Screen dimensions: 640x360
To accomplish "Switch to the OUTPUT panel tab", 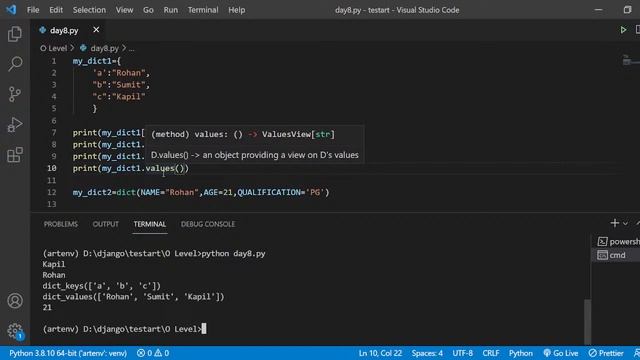I will tap(105, 224).
